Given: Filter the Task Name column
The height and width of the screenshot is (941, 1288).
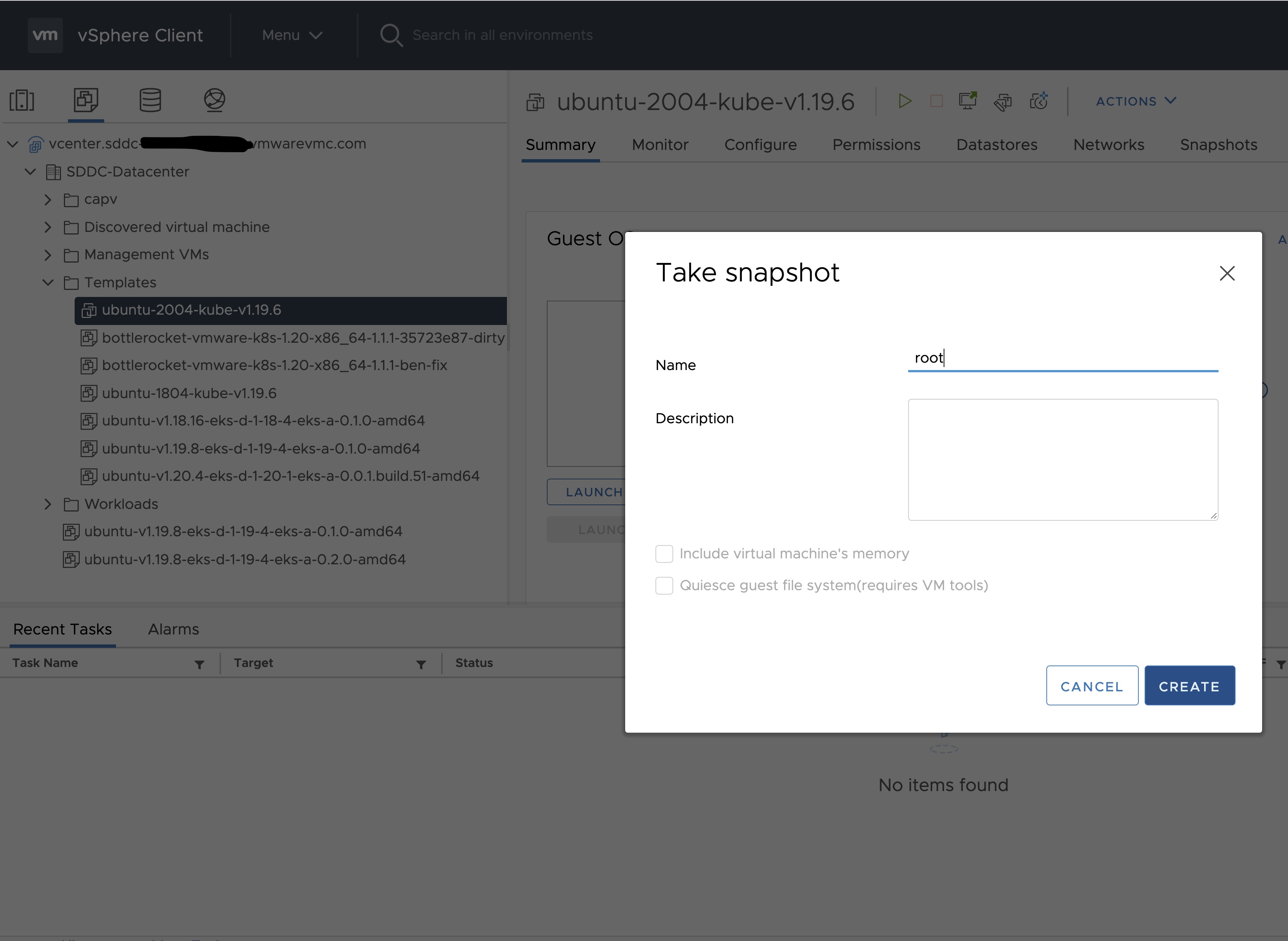Looking at the screenshot, I should coord(199,664).
